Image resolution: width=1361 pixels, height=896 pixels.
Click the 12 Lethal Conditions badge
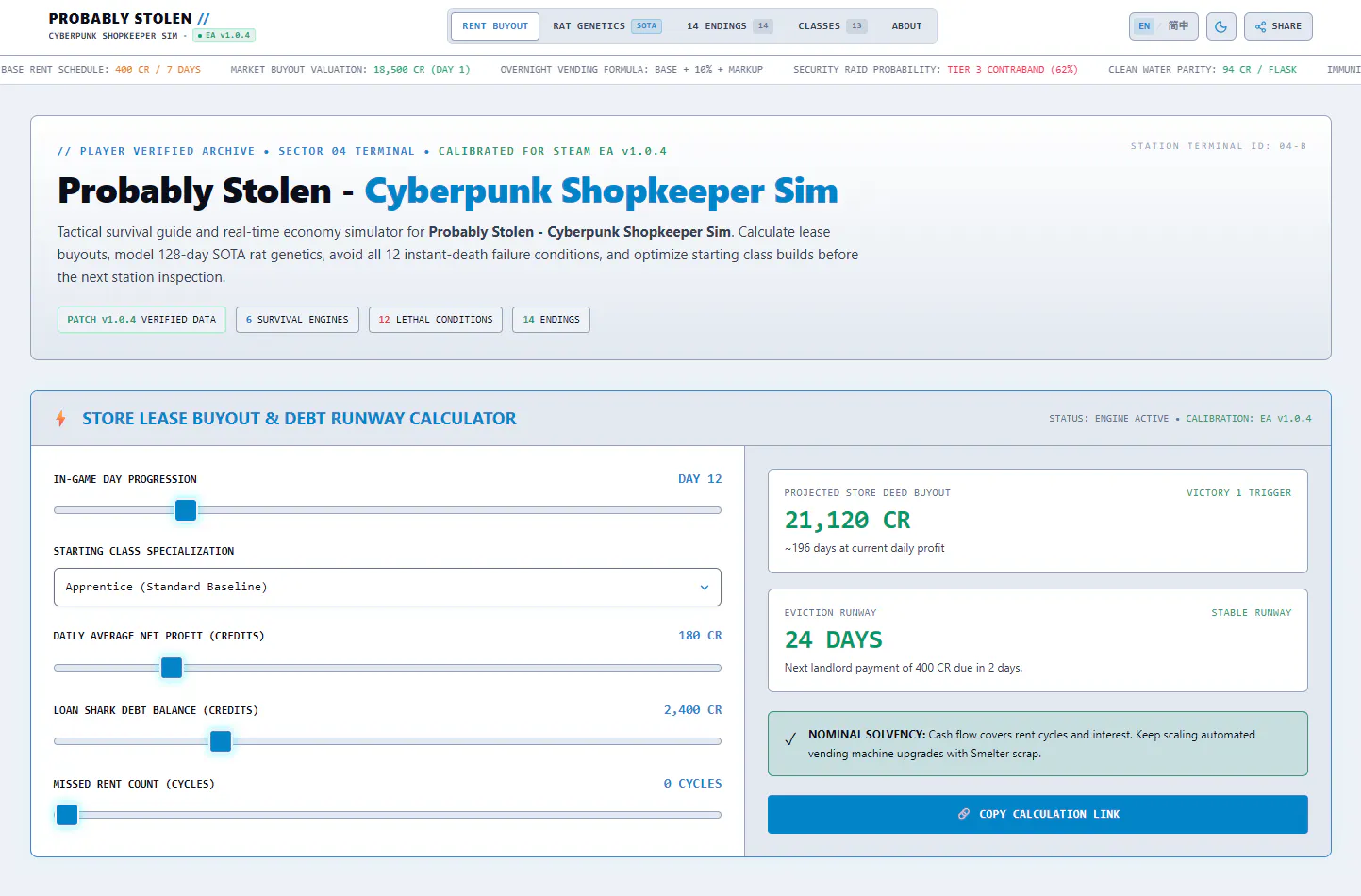[436, 320]
